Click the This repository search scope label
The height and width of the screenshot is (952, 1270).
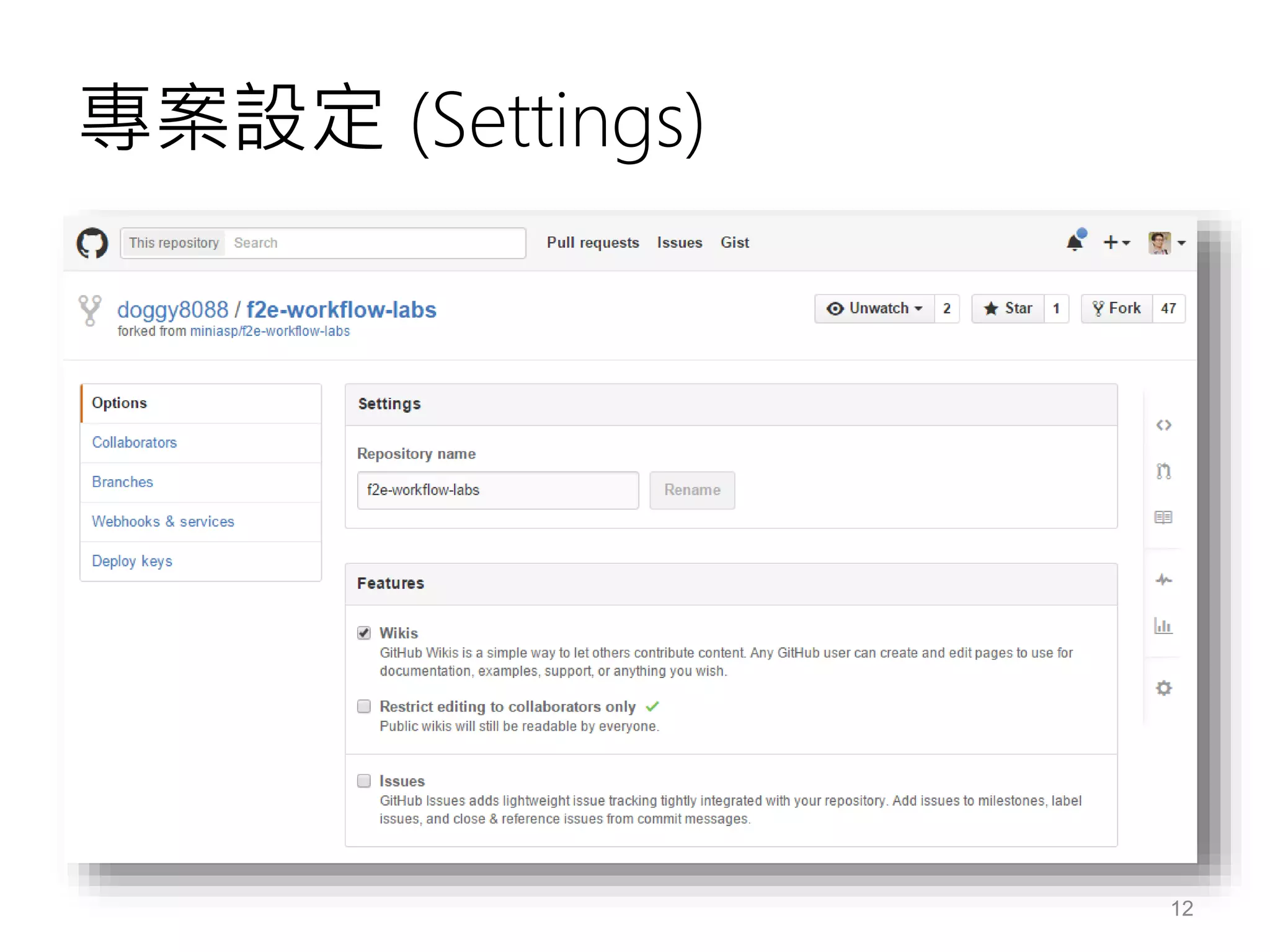174,243
